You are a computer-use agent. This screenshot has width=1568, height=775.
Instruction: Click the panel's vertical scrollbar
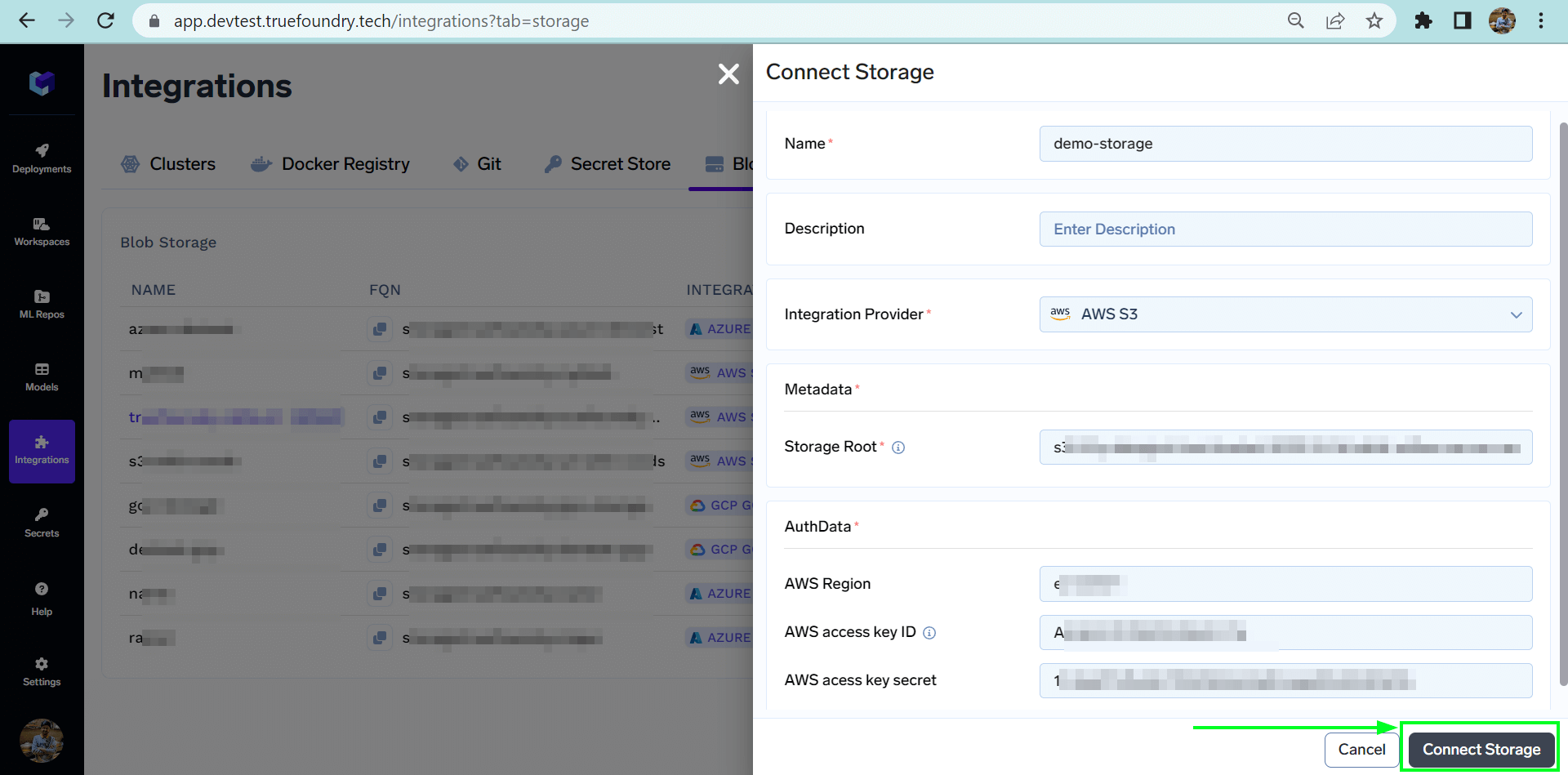[1563, 404]
